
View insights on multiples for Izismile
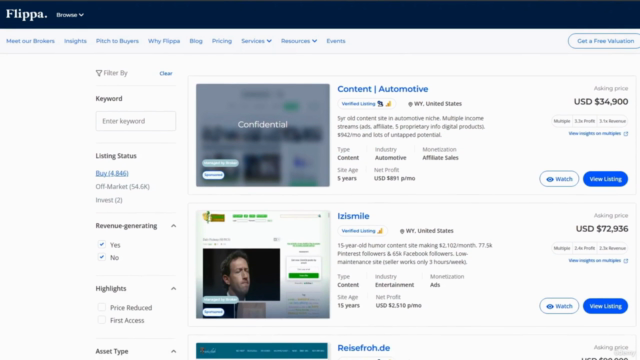coord(598,260)
